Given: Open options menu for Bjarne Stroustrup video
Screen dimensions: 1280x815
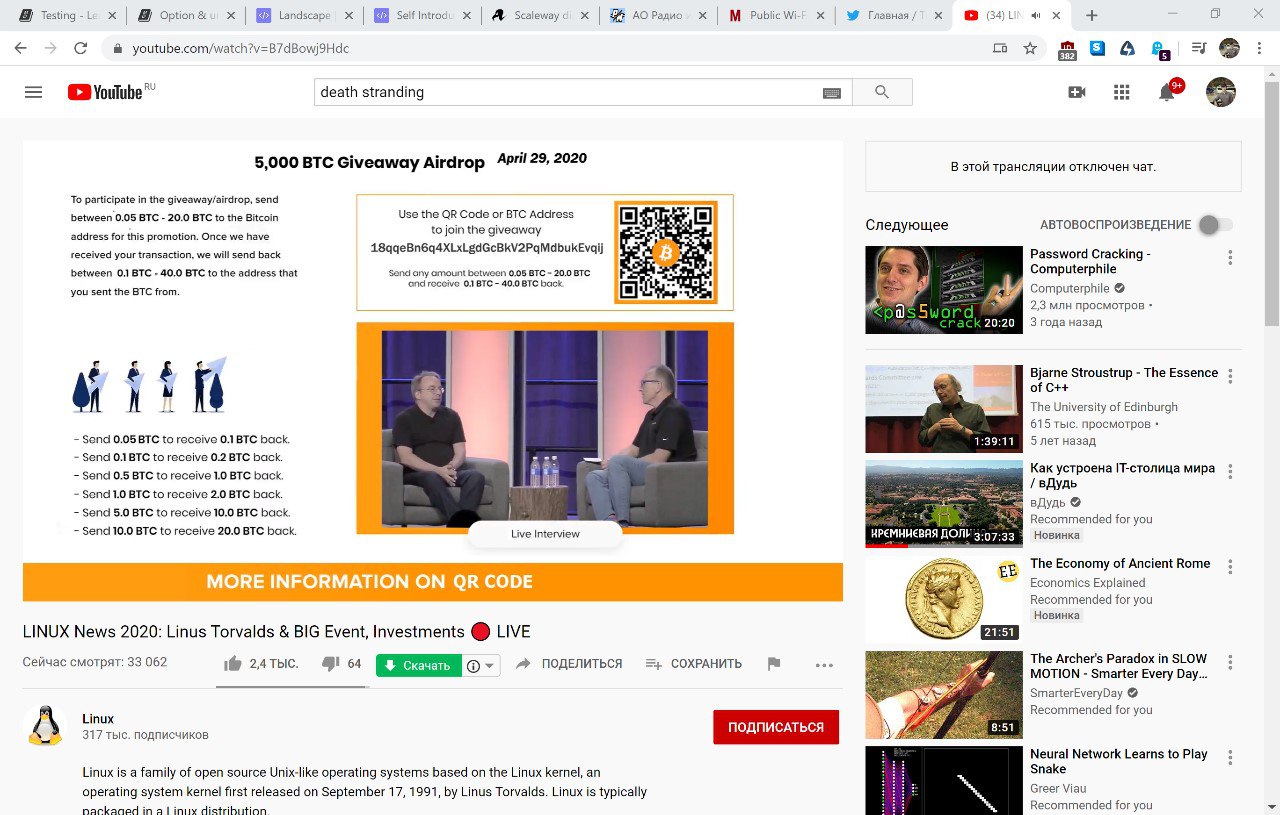Looking at the screenshot, I should point(1230,376).
